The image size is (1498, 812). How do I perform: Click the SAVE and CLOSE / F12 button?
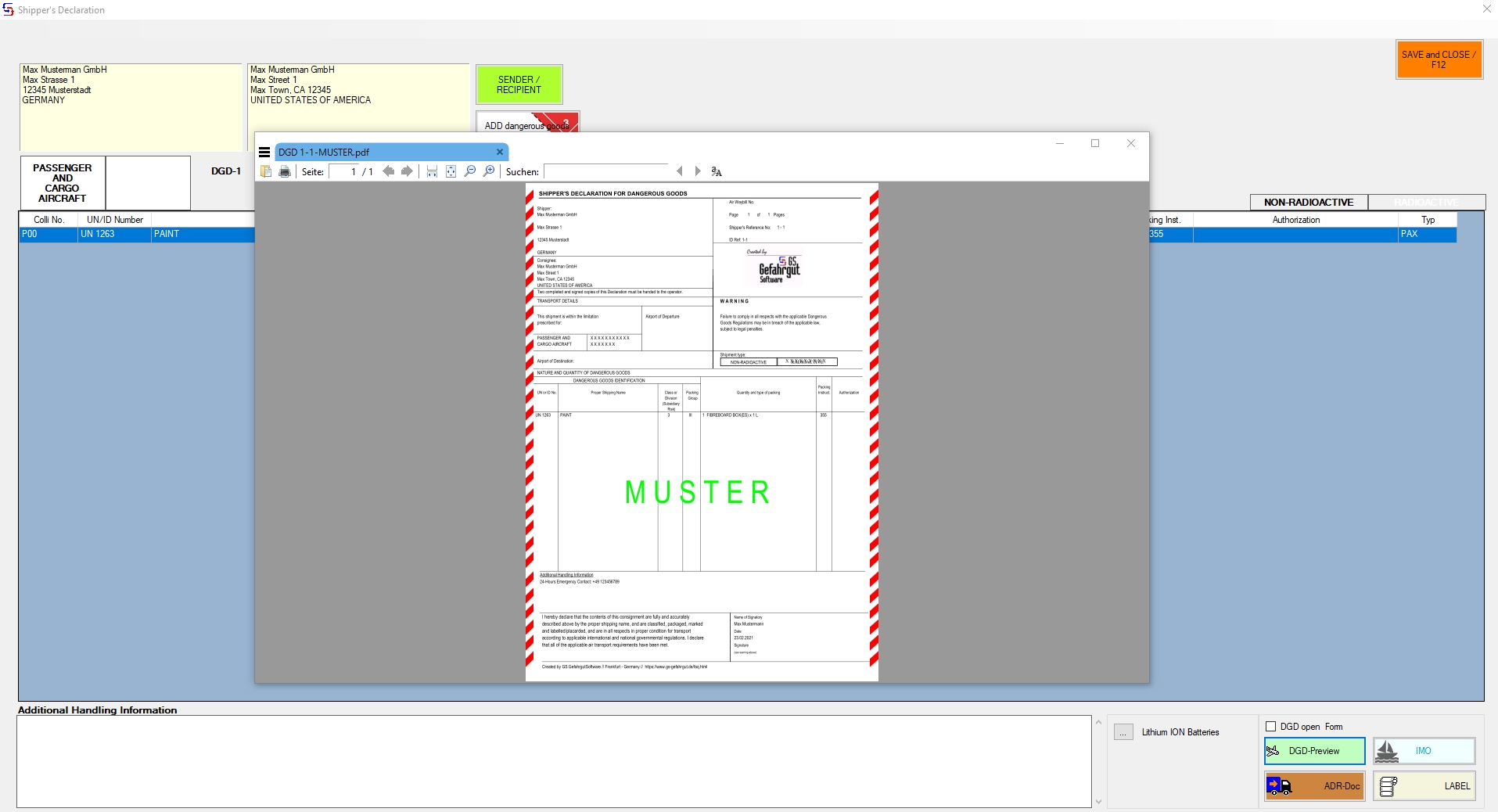point(1439,59)
